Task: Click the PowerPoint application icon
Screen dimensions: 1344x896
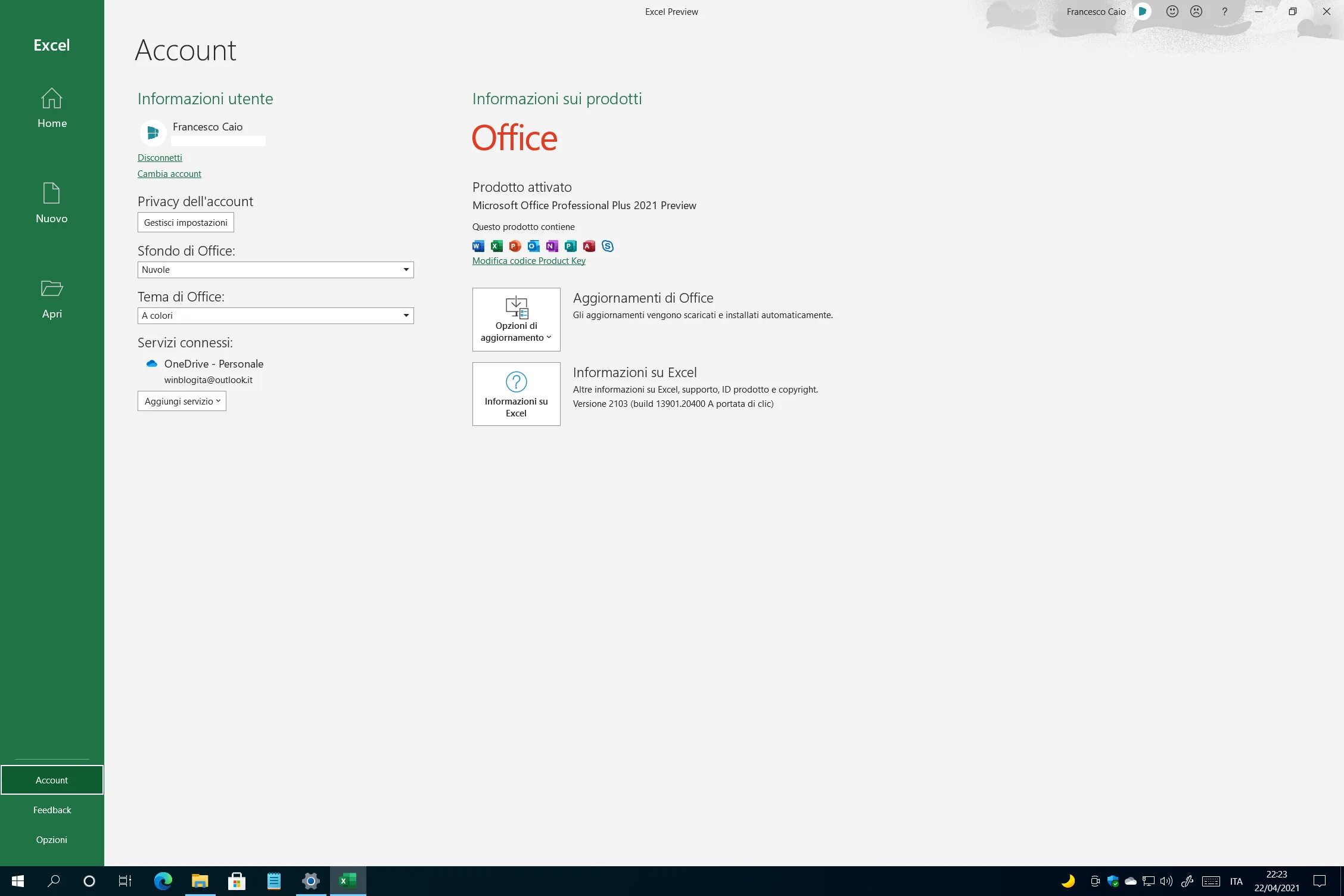Action: click(x=514, y=246)
